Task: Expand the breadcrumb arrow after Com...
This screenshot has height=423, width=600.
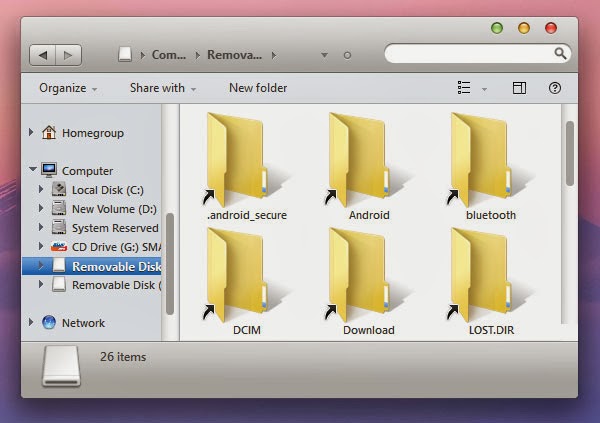Action: [x=197, y=56]
